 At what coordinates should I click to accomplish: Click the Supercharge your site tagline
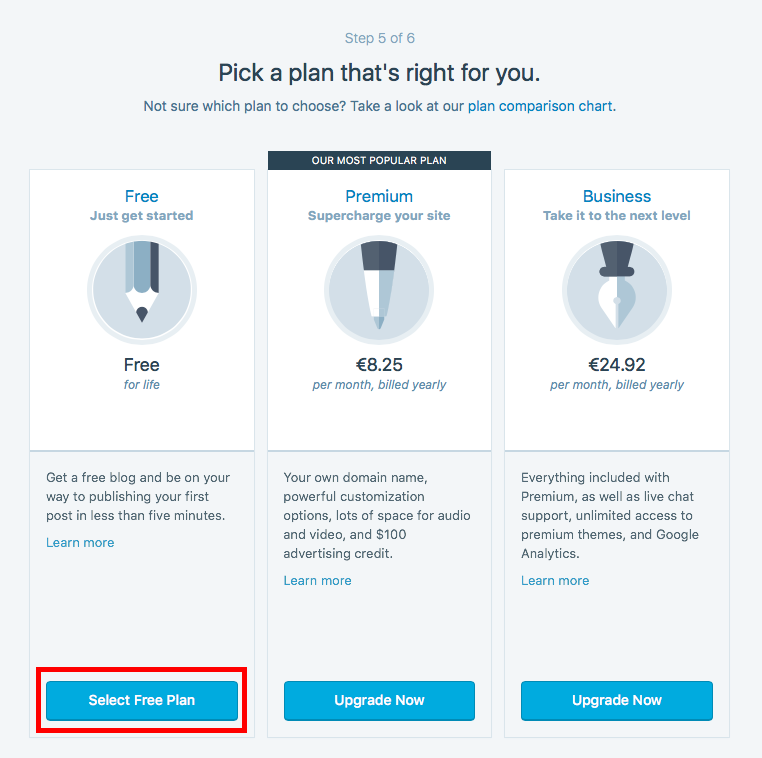click(x=379, y=215)
